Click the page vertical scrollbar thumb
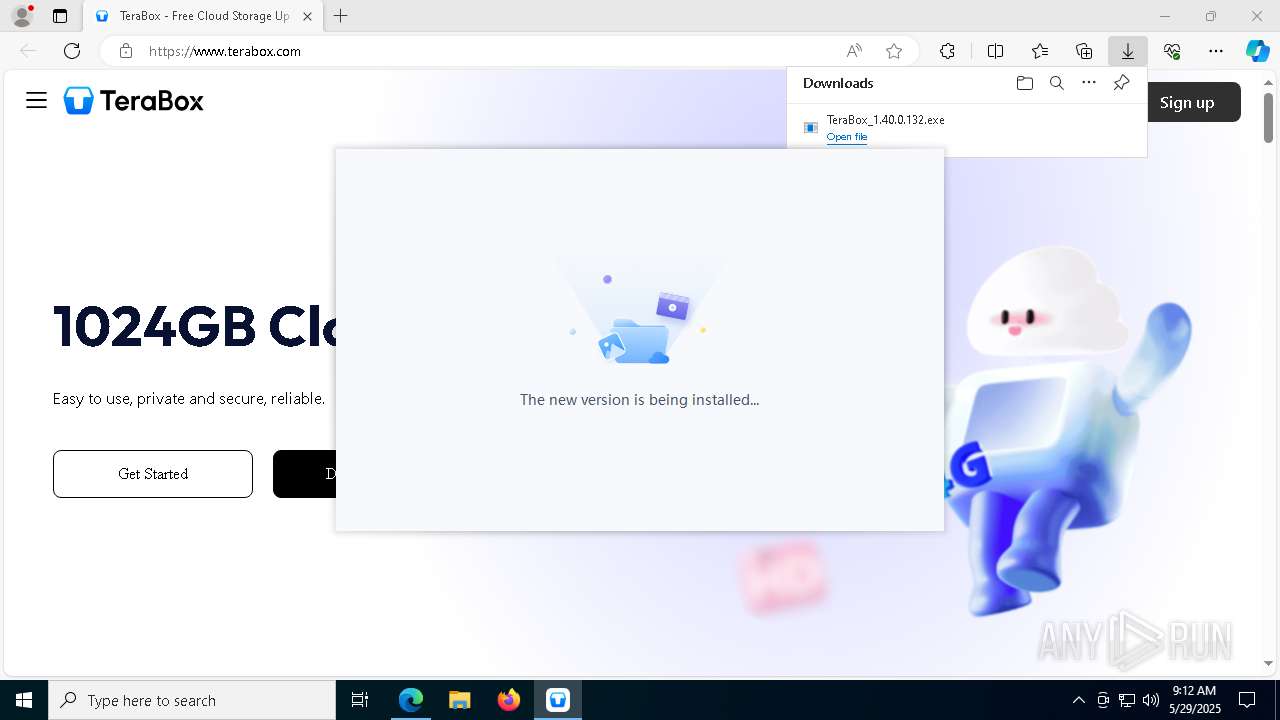Viewport: 1280px width, 720px height. 1268,118
